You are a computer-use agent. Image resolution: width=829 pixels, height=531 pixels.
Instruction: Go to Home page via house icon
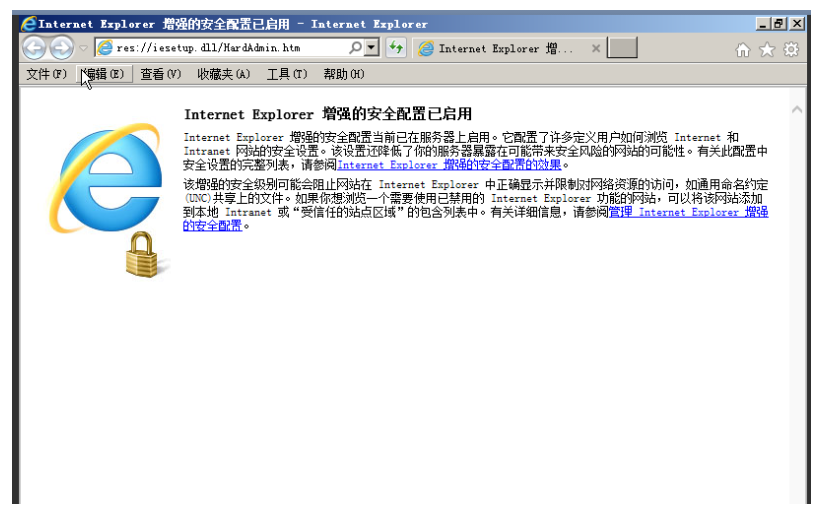(743, 50)
